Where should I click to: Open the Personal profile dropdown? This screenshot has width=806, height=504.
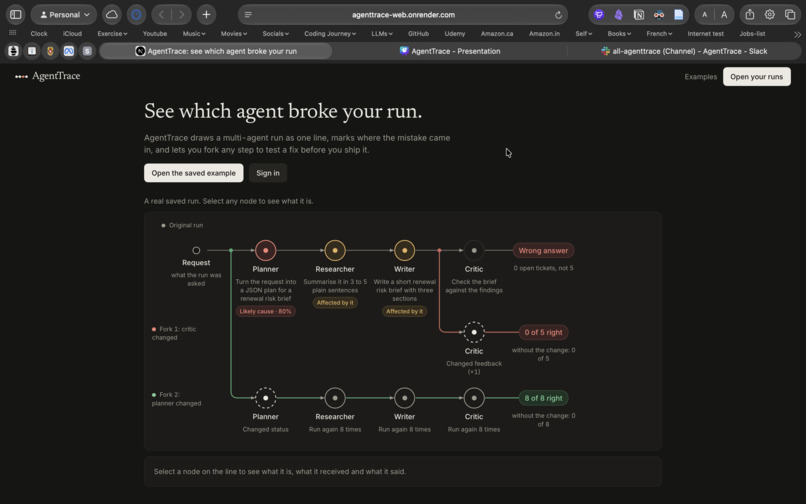click(64, 14)
